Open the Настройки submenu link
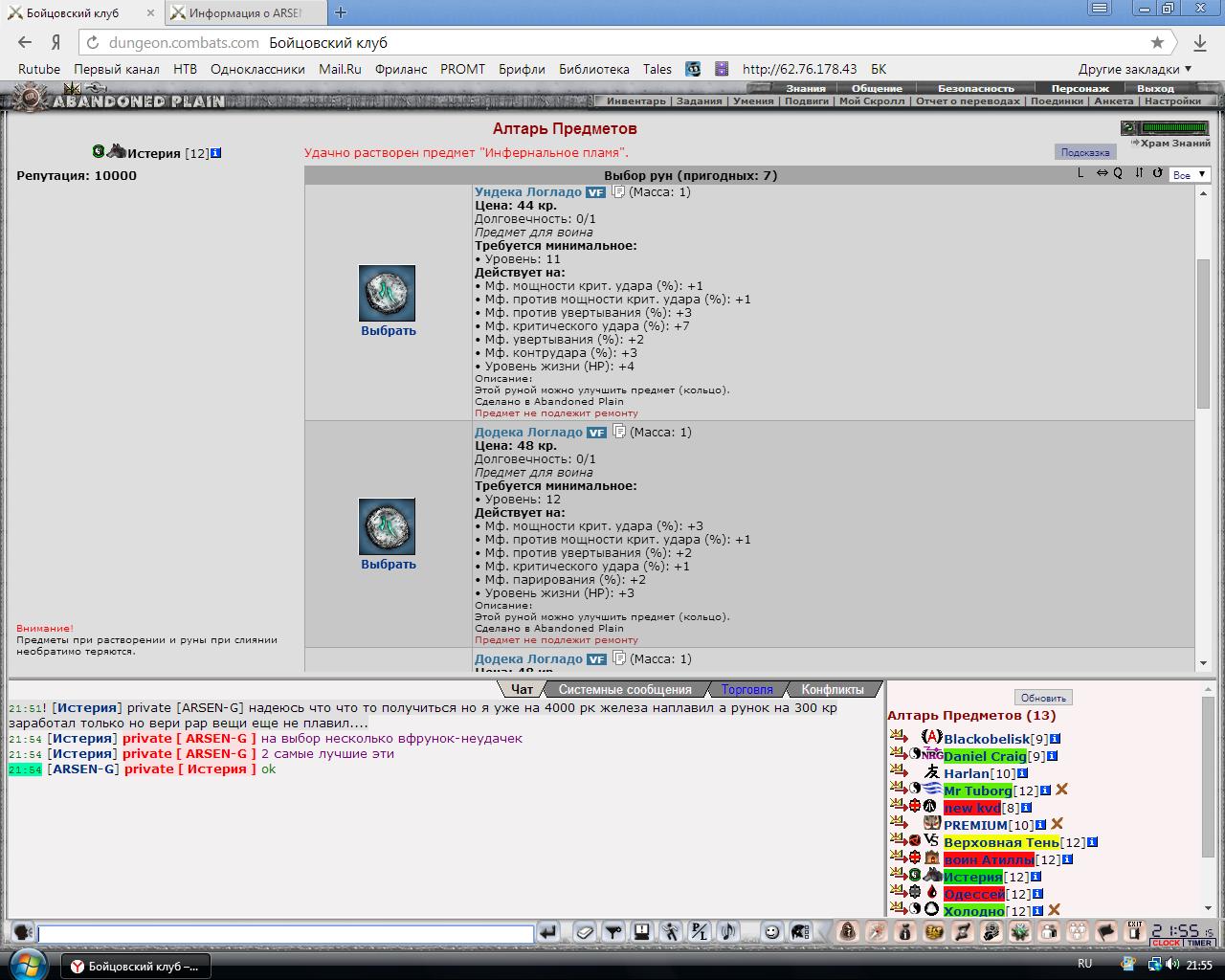 [1172, 100]
